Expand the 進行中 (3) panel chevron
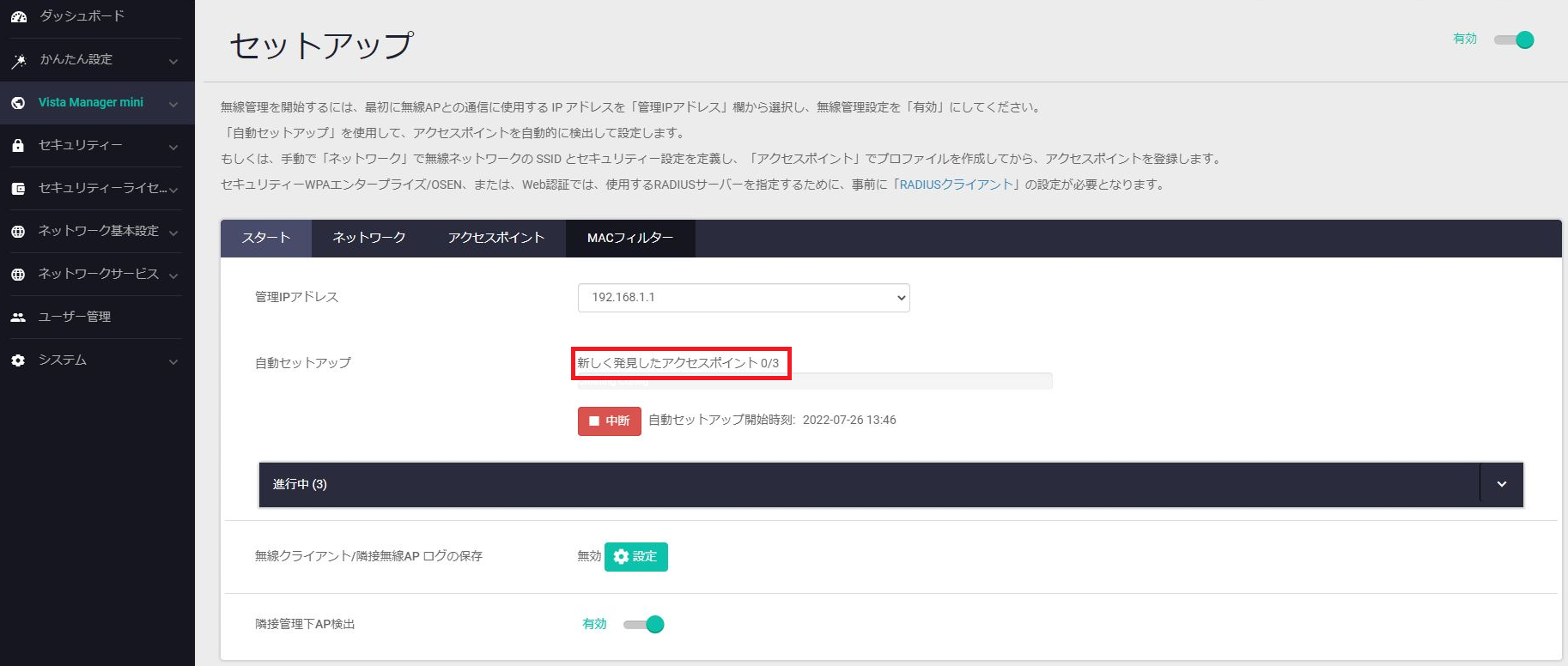Viewport: 1568px width, 666px height. 1502,484
